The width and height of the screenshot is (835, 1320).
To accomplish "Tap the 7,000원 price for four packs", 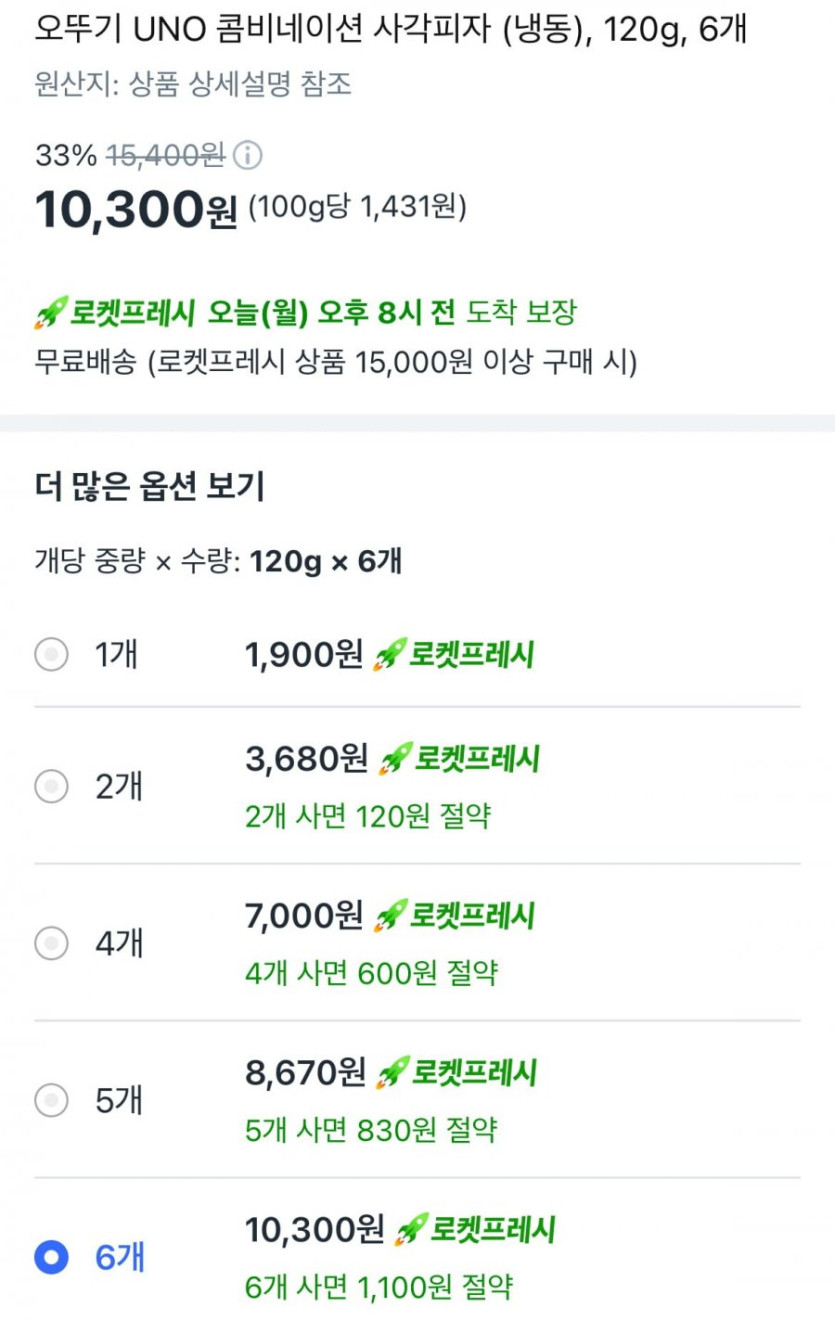I will pyautogui.click(x=304, y=915).
